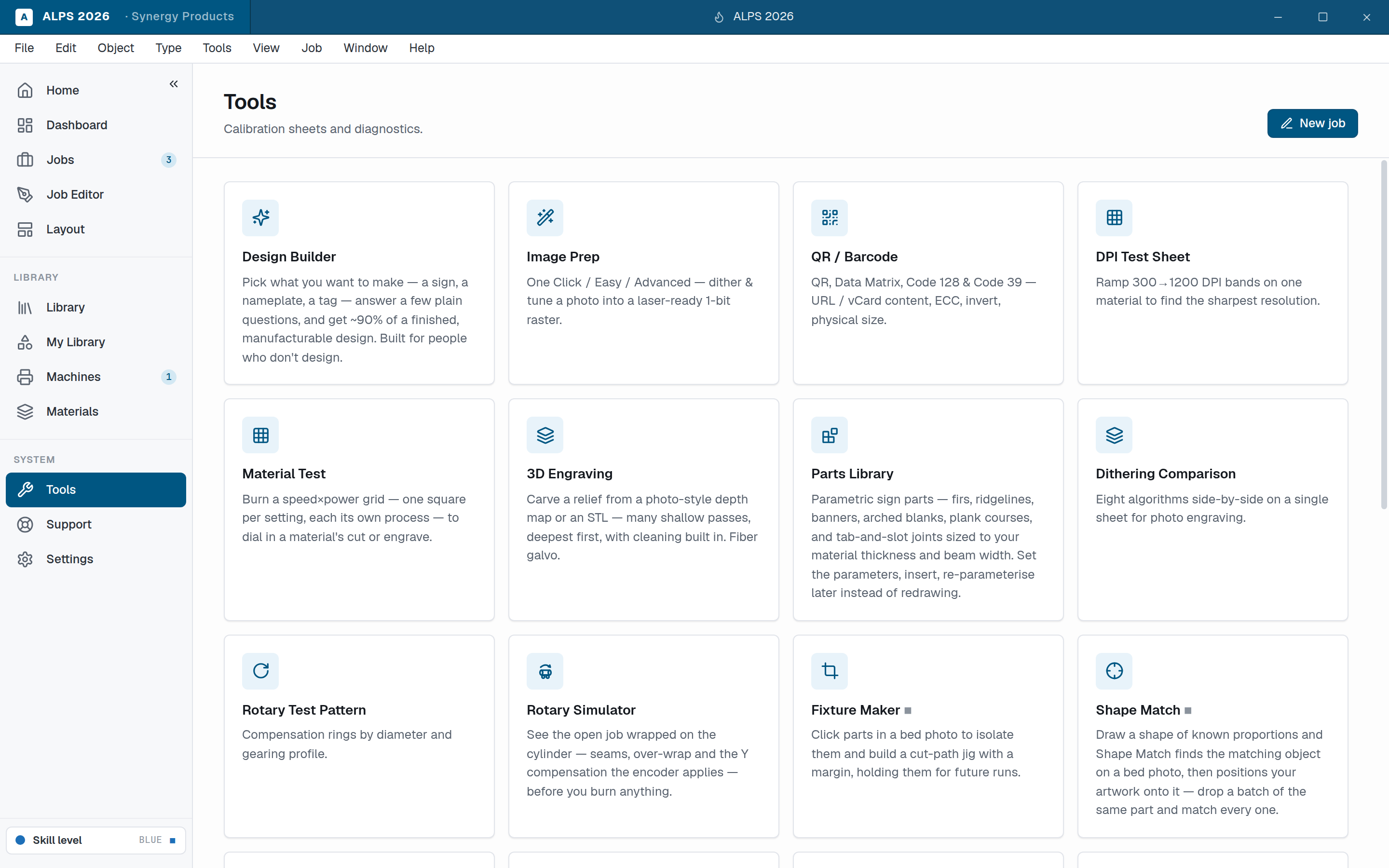Collapse the sidebar with double-chevron button
The height and width of the screenshot is (868, 1389).
pos(173,84)
